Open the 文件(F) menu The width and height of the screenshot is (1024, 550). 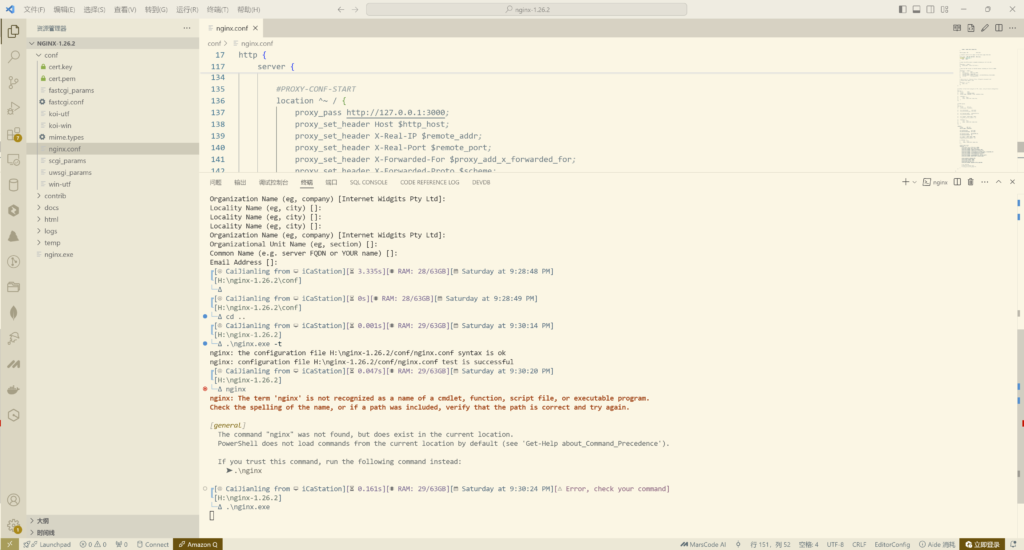[34, 9]
